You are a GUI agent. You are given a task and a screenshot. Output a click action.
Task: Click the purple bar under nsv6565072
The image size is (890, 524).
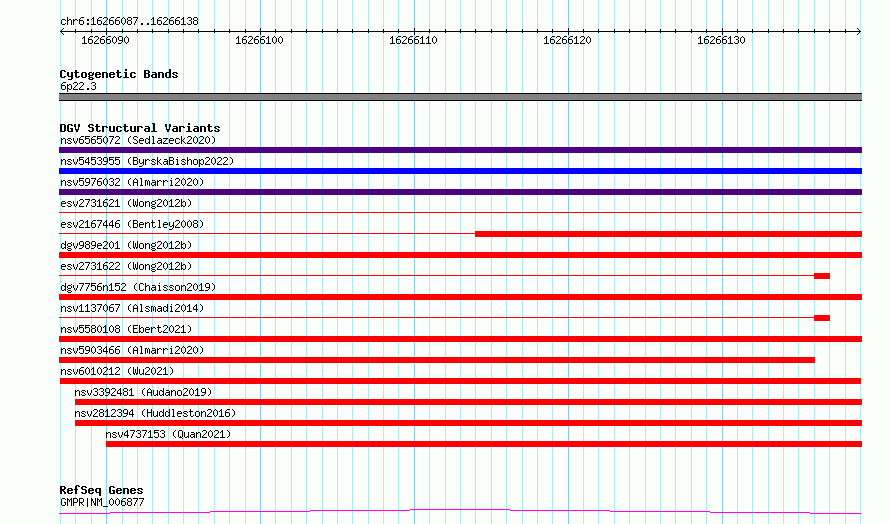[460, 150]
